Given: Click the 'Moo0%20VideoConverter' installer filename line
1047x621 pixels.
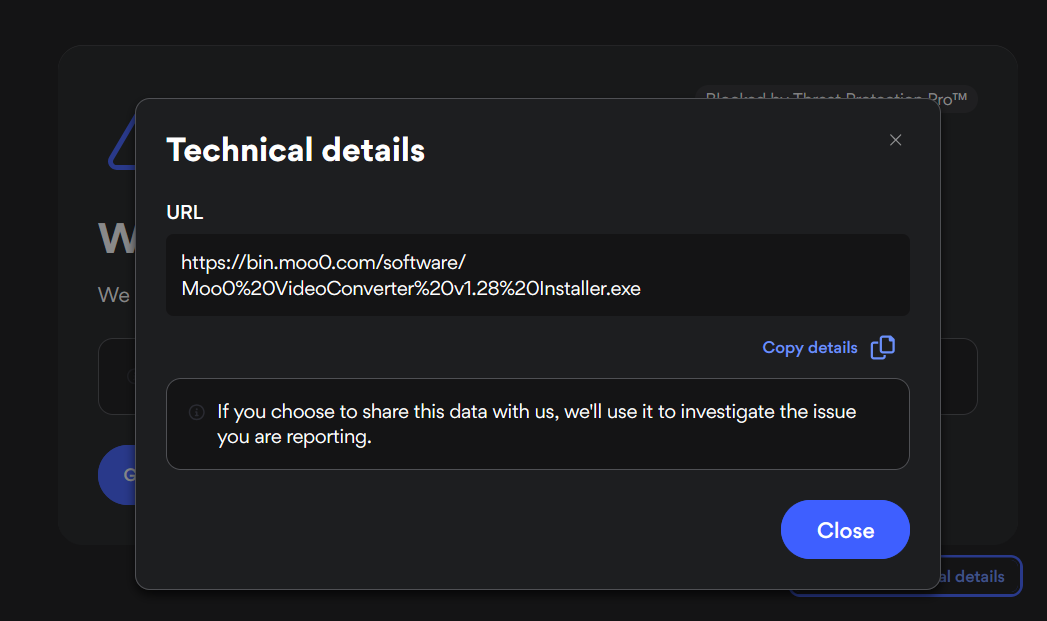Looking at the screenshot, I should coord(411,288).
